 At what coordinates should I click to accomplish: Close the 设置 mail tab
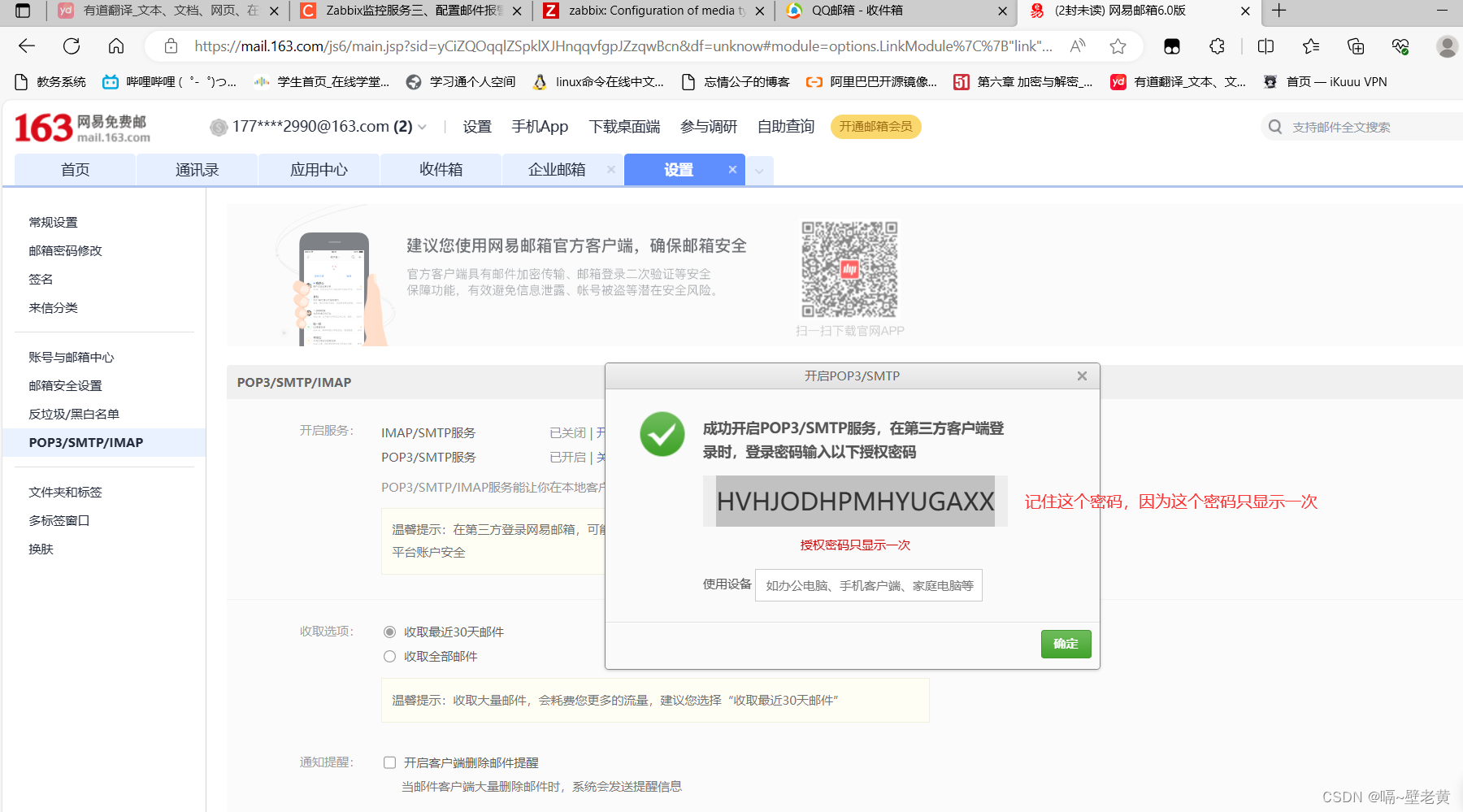tap(732, 169)
